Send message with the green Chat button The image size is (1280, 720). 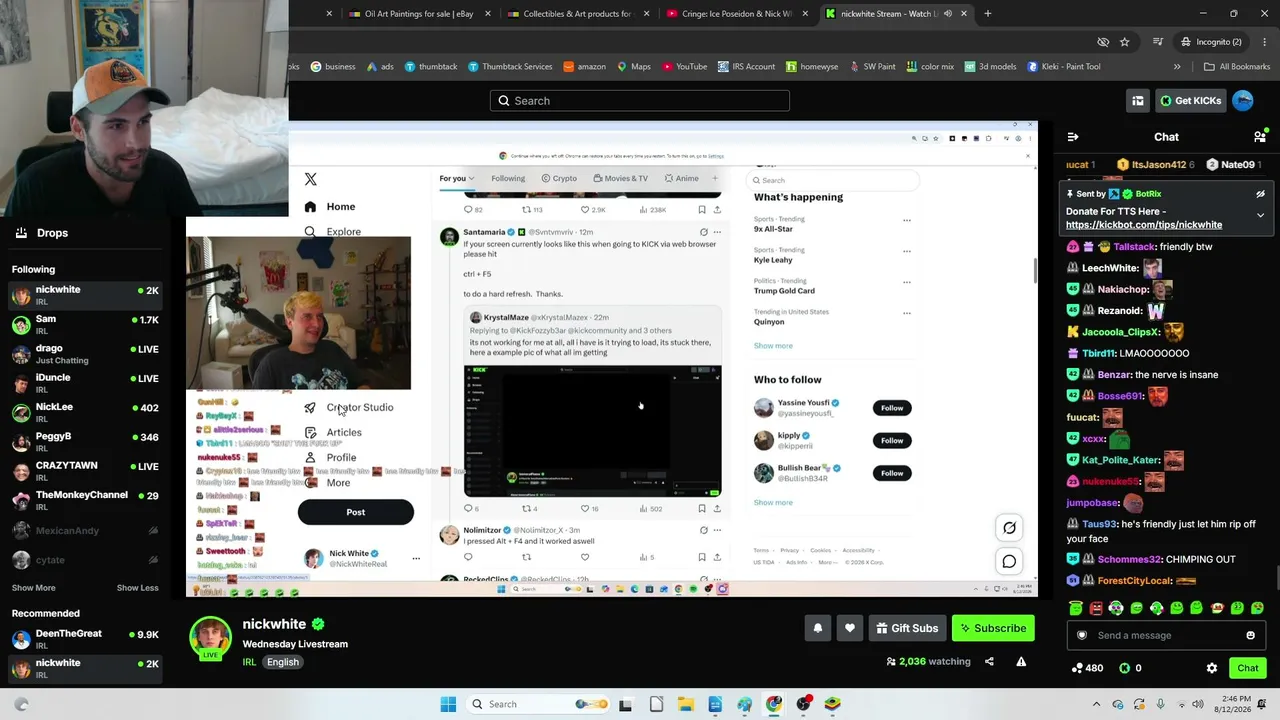click(x=1248, y=668)
